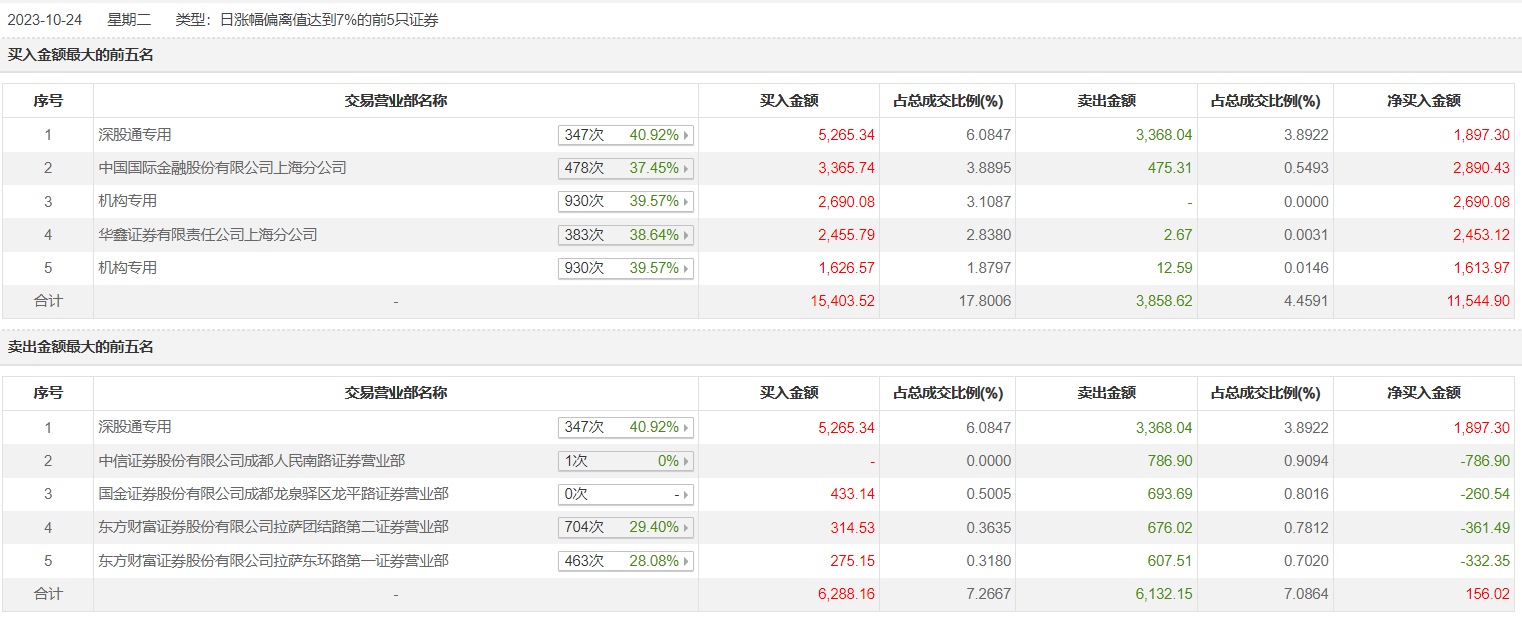Click the 买入金额最大的前五名 section header

[81, 55]
